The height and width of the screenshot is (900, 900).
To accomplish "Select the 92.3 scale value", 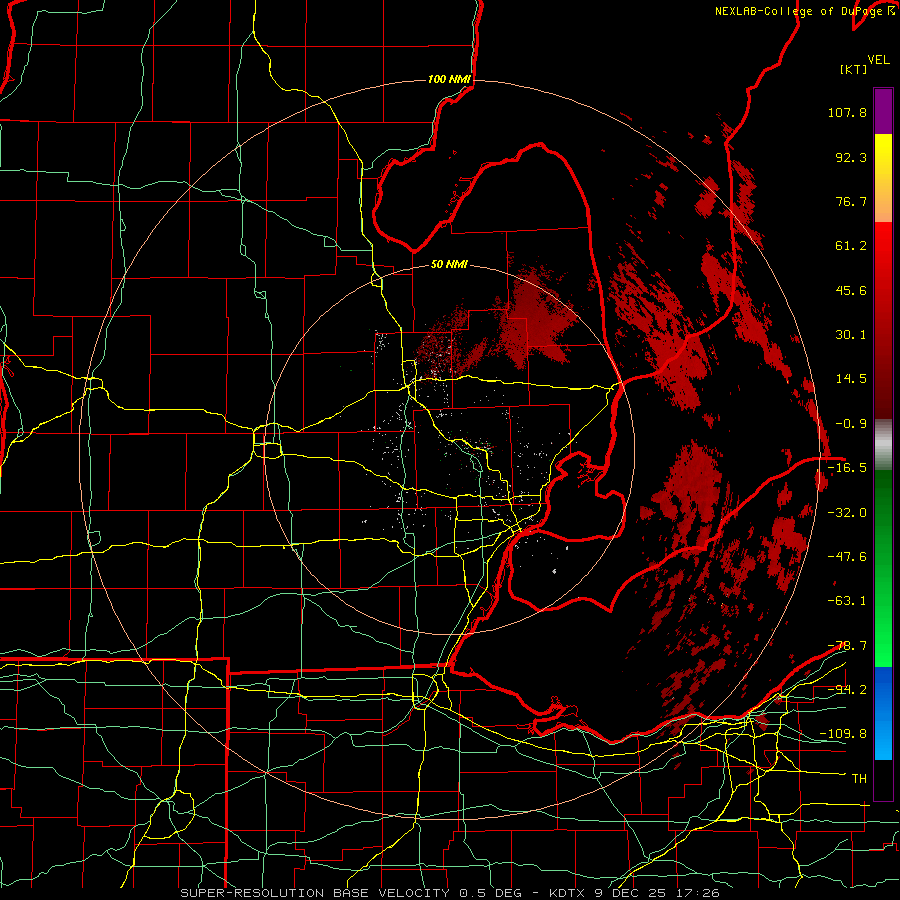I will 851,157.
